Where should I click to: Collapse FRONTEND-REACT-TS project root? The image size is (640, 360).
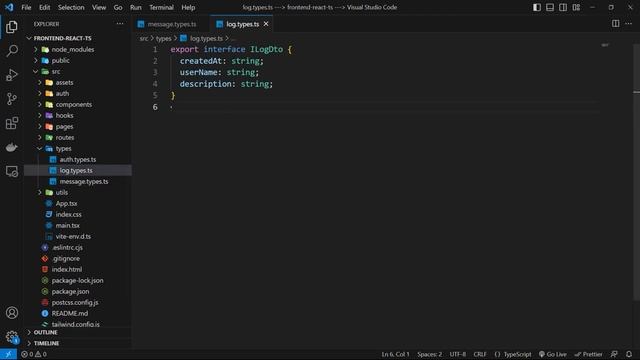(x=62, y=38)
